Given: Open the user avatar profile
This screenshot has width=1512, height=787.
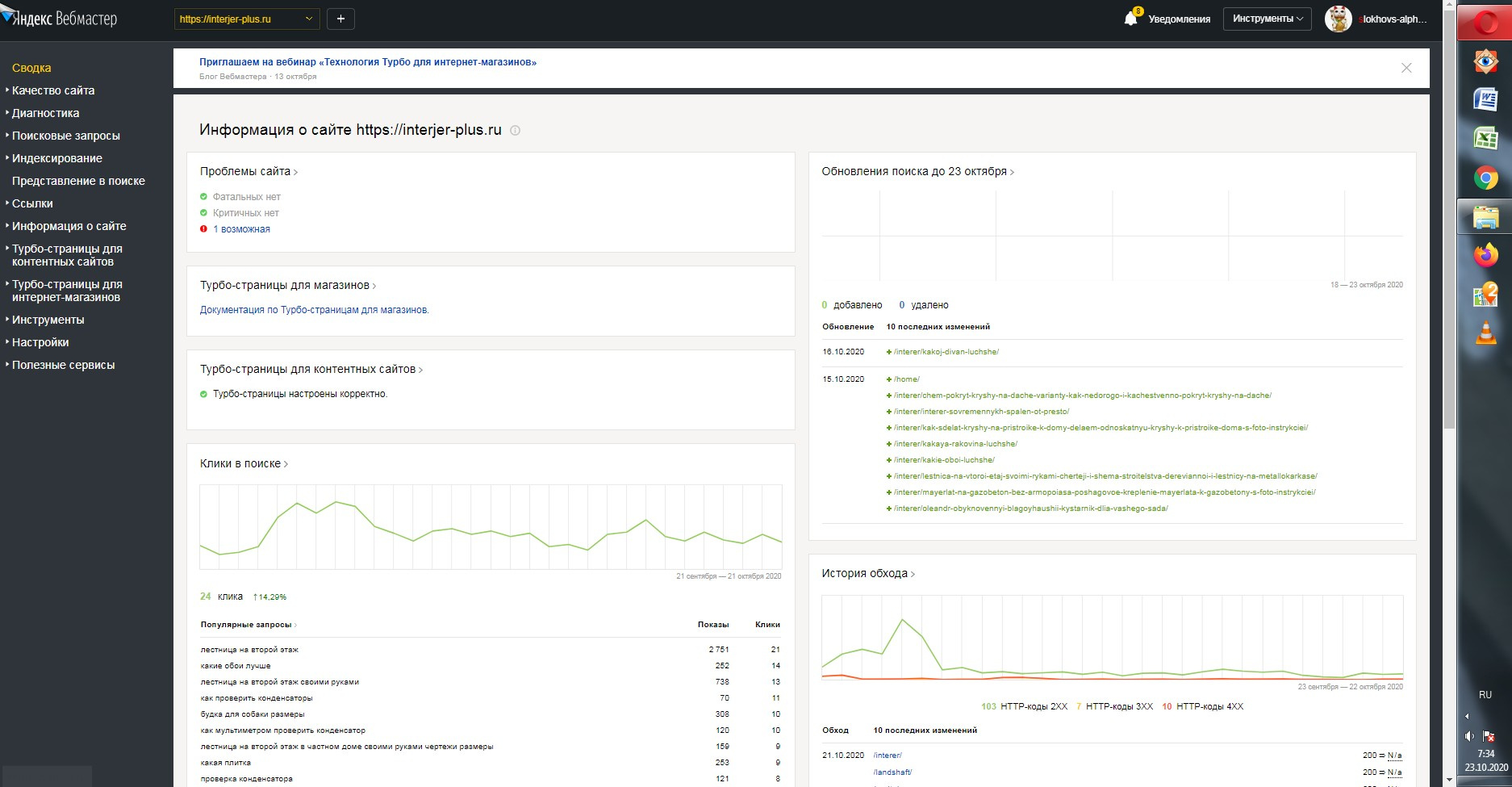Looking at the screenshot, I should (1338, 19).
